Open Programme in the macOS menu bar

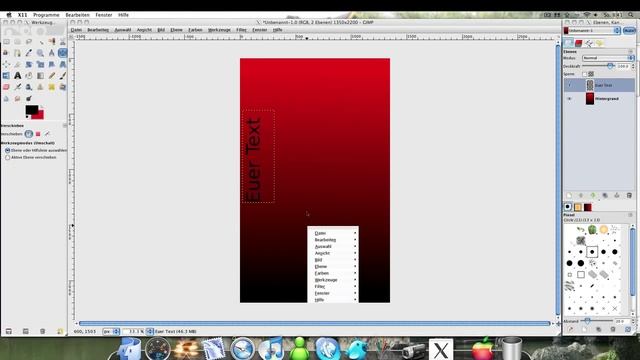(46, 15)
